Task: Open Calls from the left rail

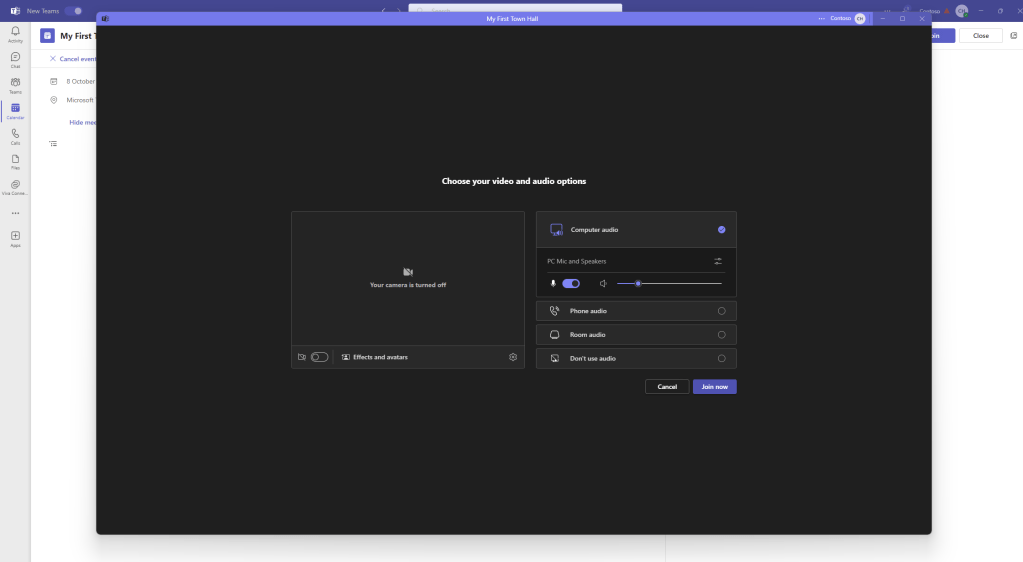Action: coord(15,136)
